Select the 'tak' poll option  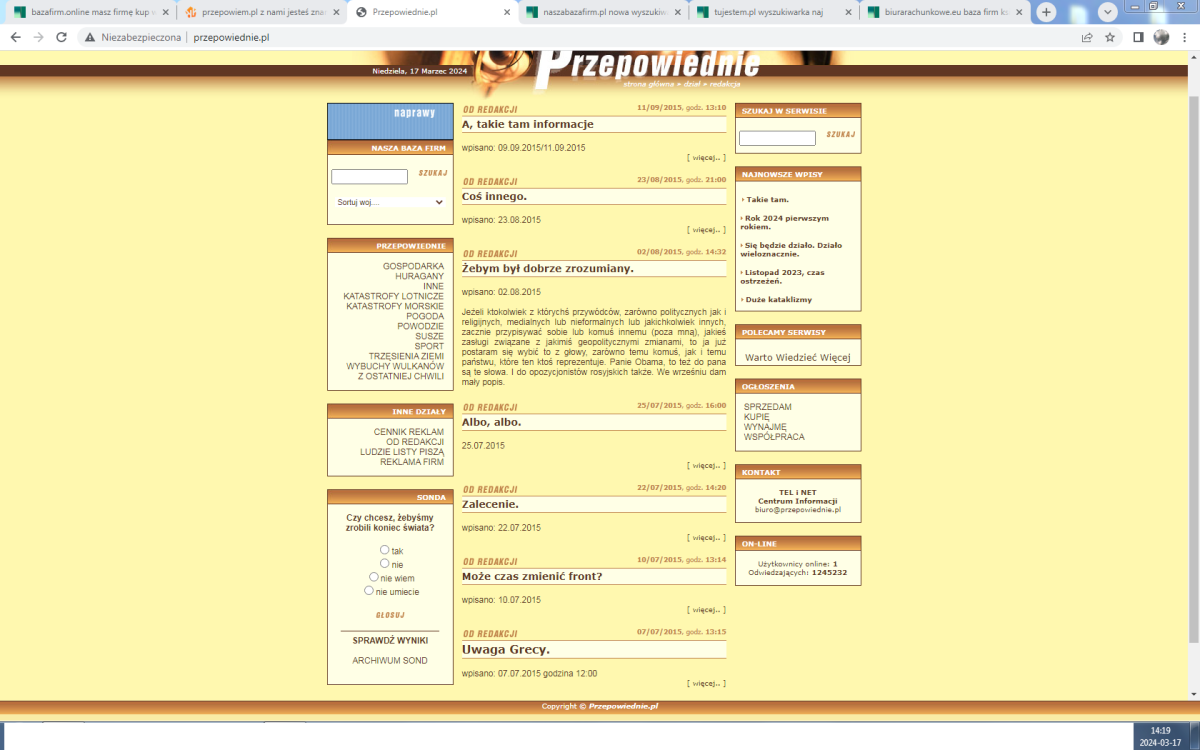click(x=385, y=550)
